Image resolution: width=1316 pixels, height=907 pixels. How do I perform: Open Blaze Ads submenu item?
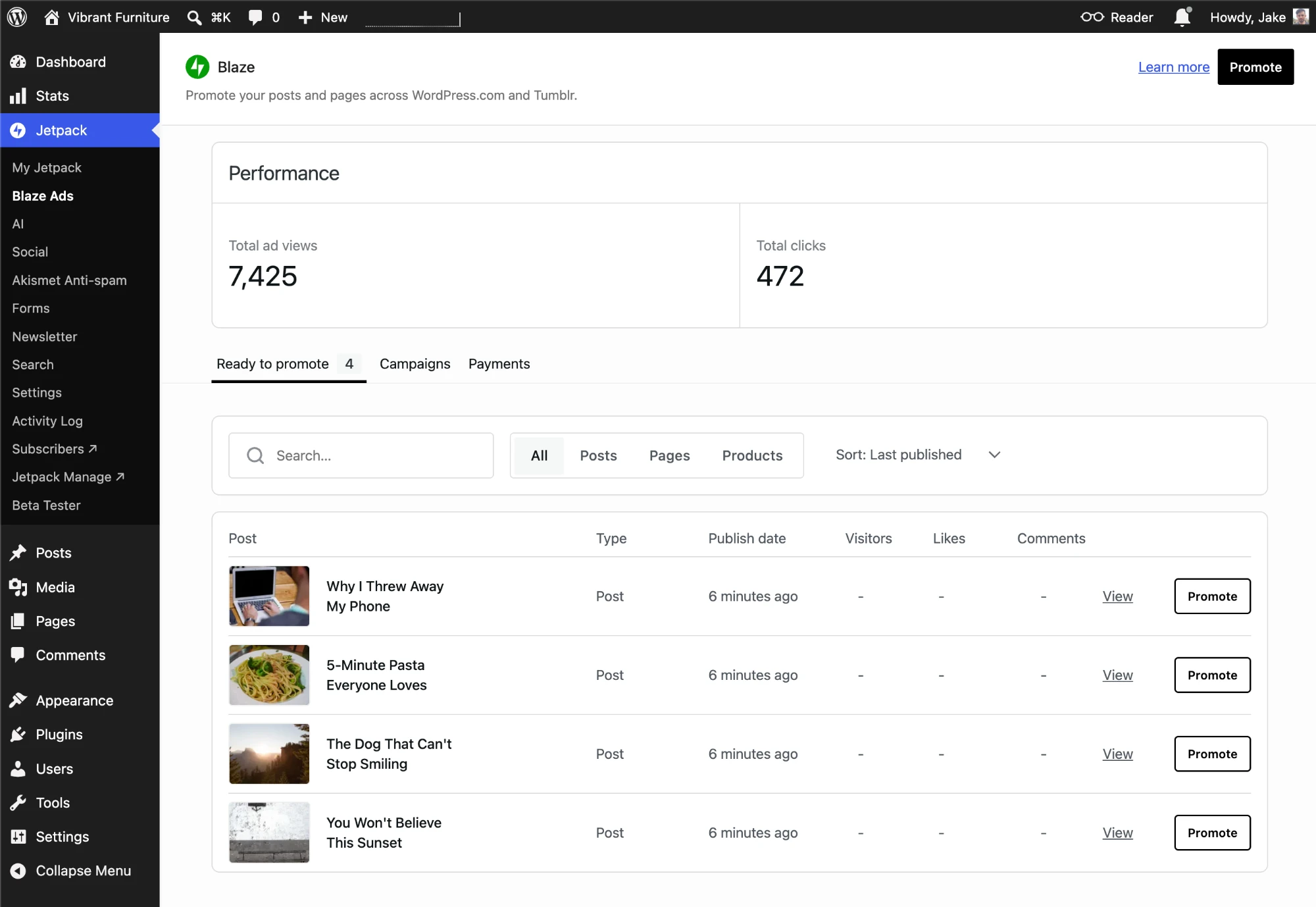click(x=43, y=196)
